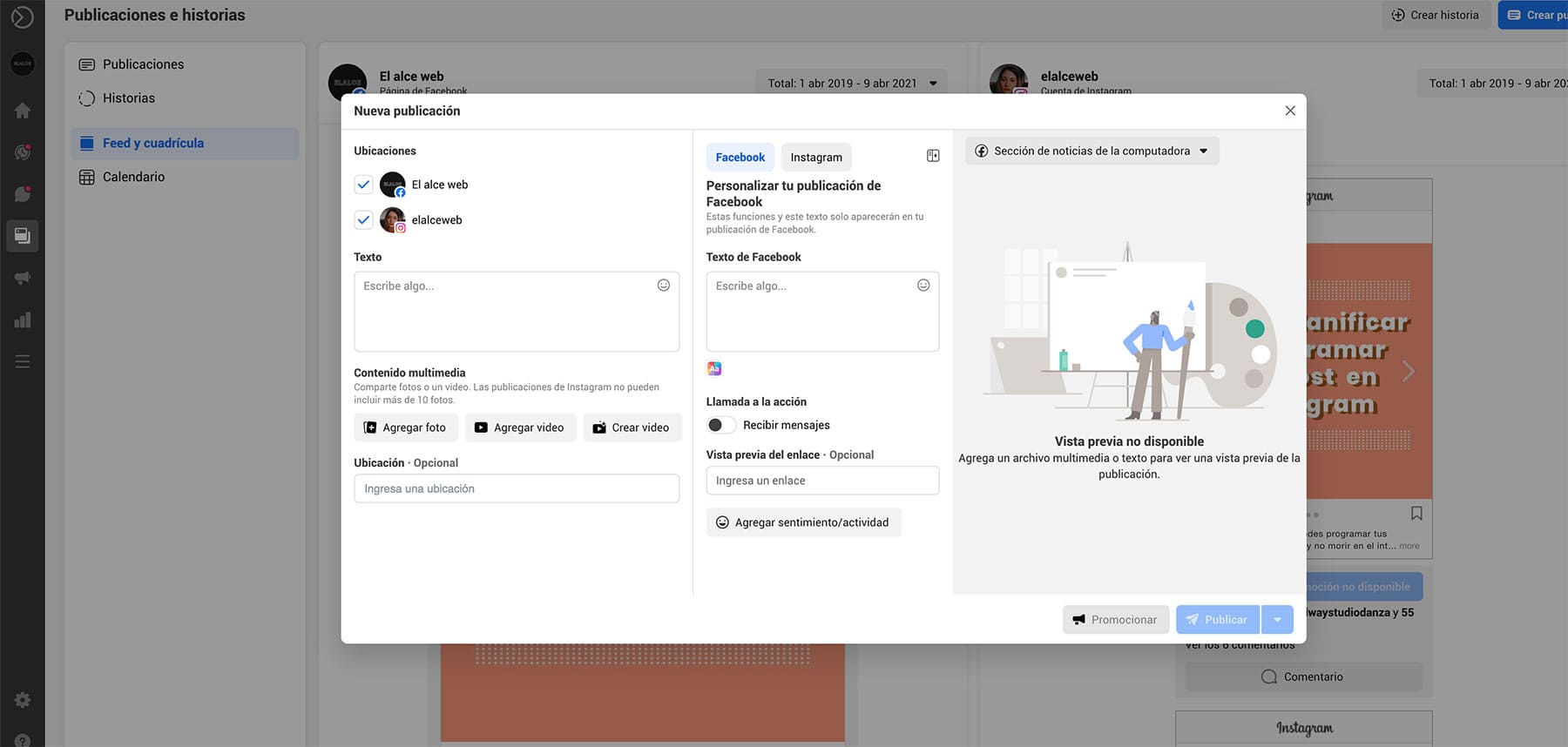Click next arrow on Instagram carousel preview

click(1409, 372)
